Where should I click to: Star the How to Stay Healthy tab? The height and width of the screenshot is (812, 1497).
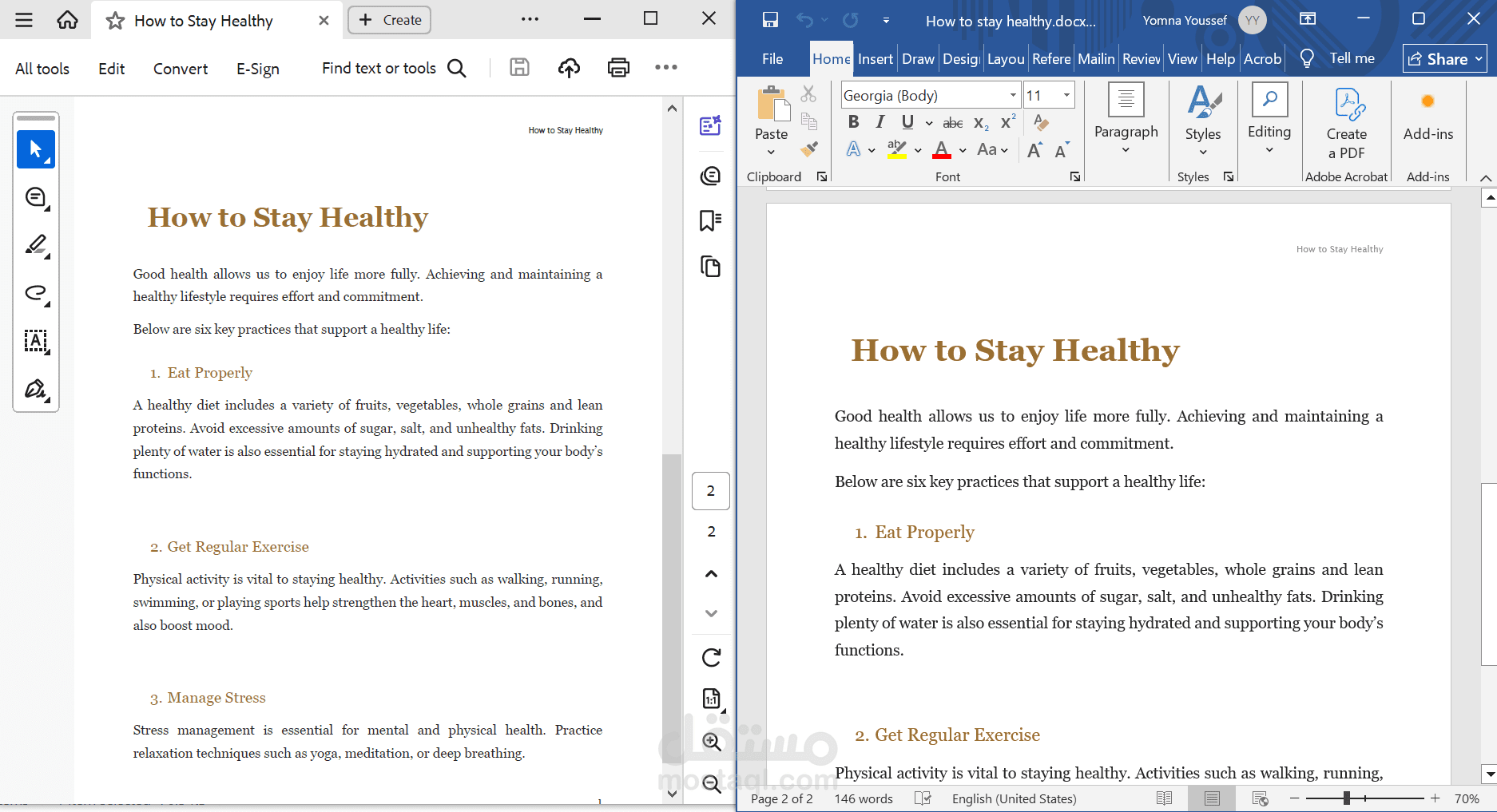point(115,21)
